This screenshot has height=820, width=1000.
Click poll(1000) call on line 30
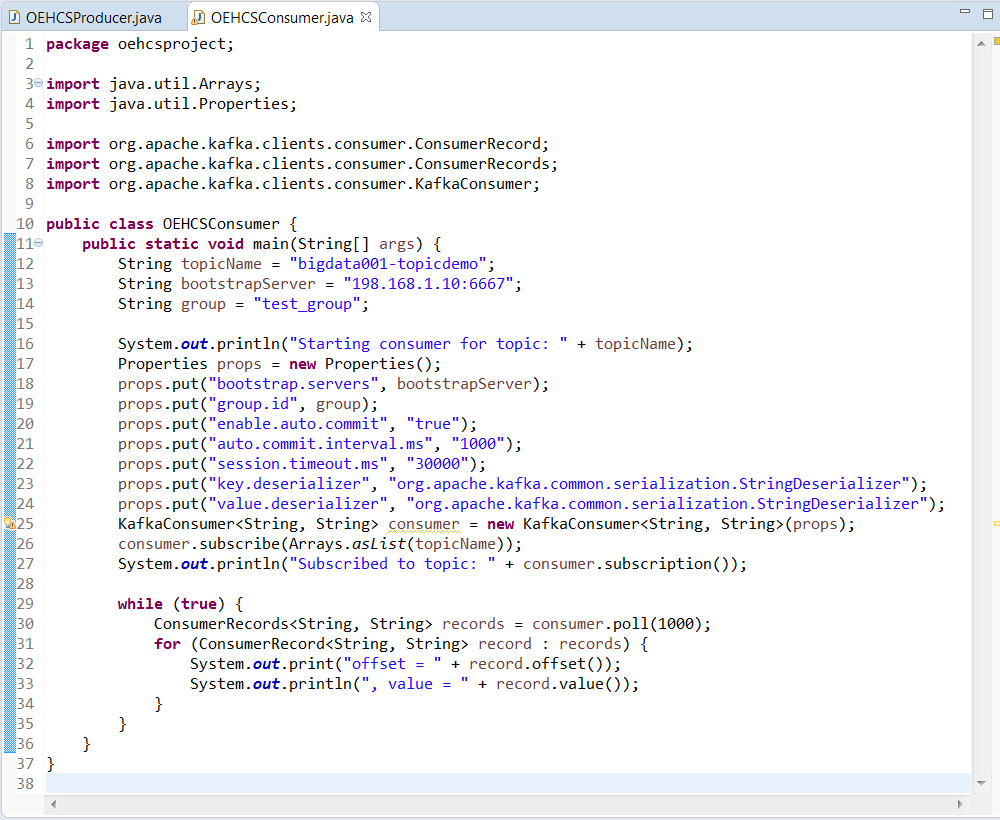click(x=656, y=624)
